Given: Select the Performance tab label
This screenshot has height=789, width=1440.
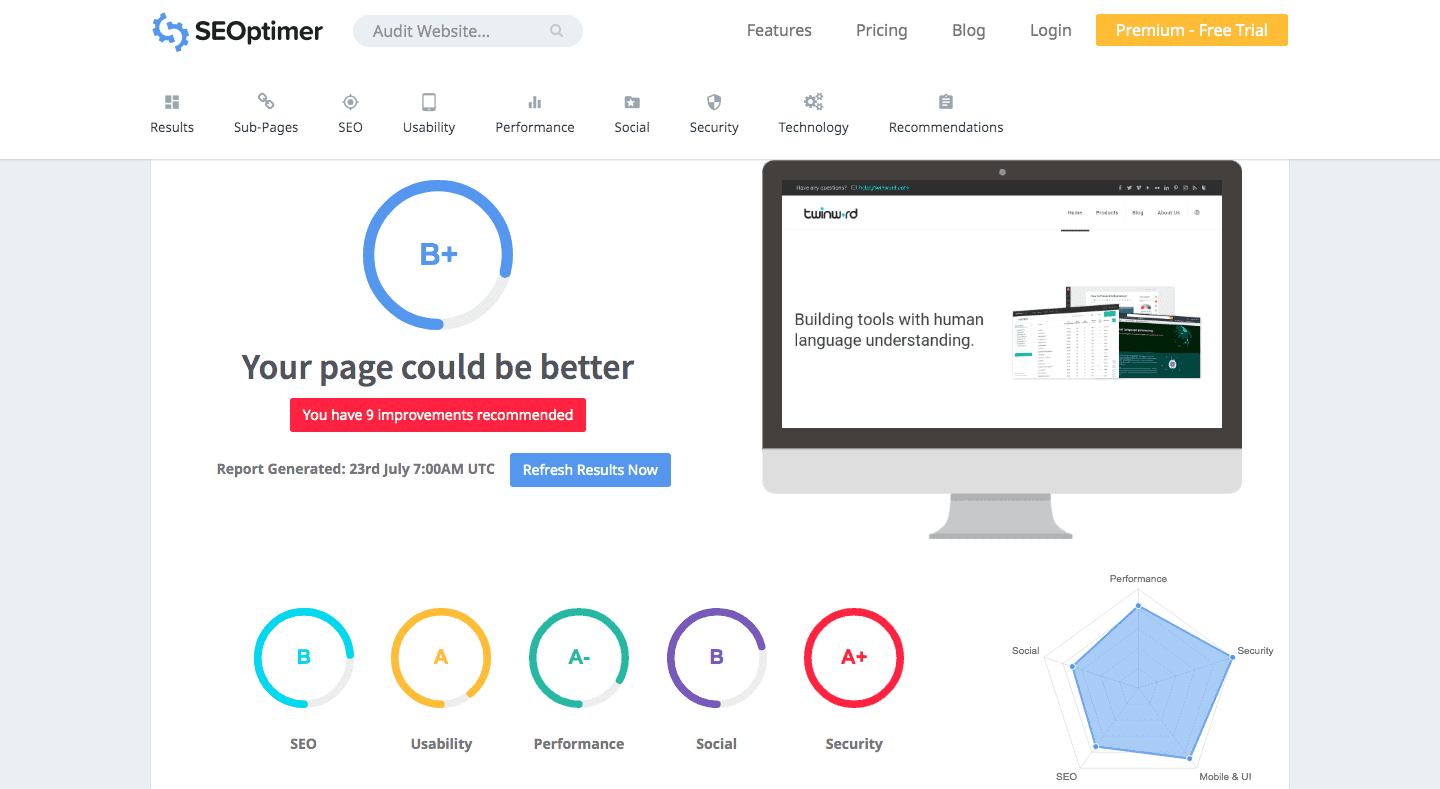Looking at the screenshot, I should coord(535,127).
